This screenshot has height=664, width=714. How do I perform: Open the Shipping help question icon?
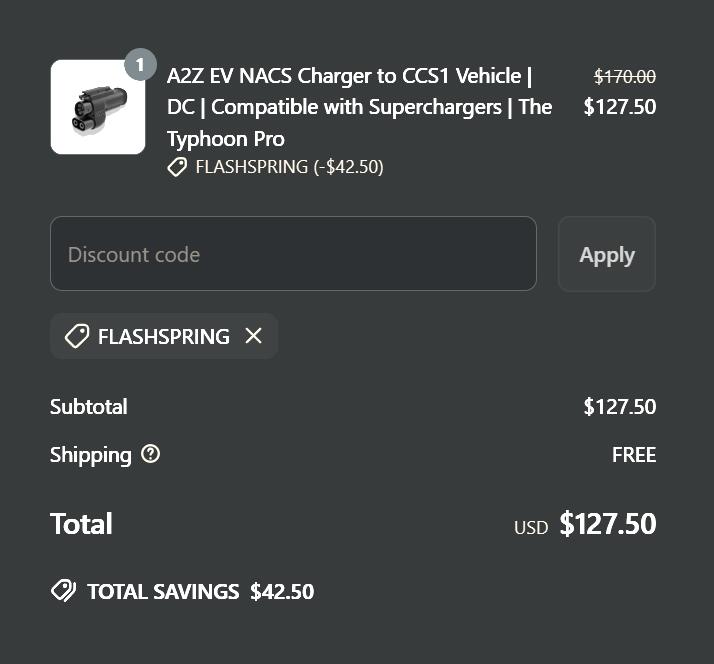click(x=150, y=454)
